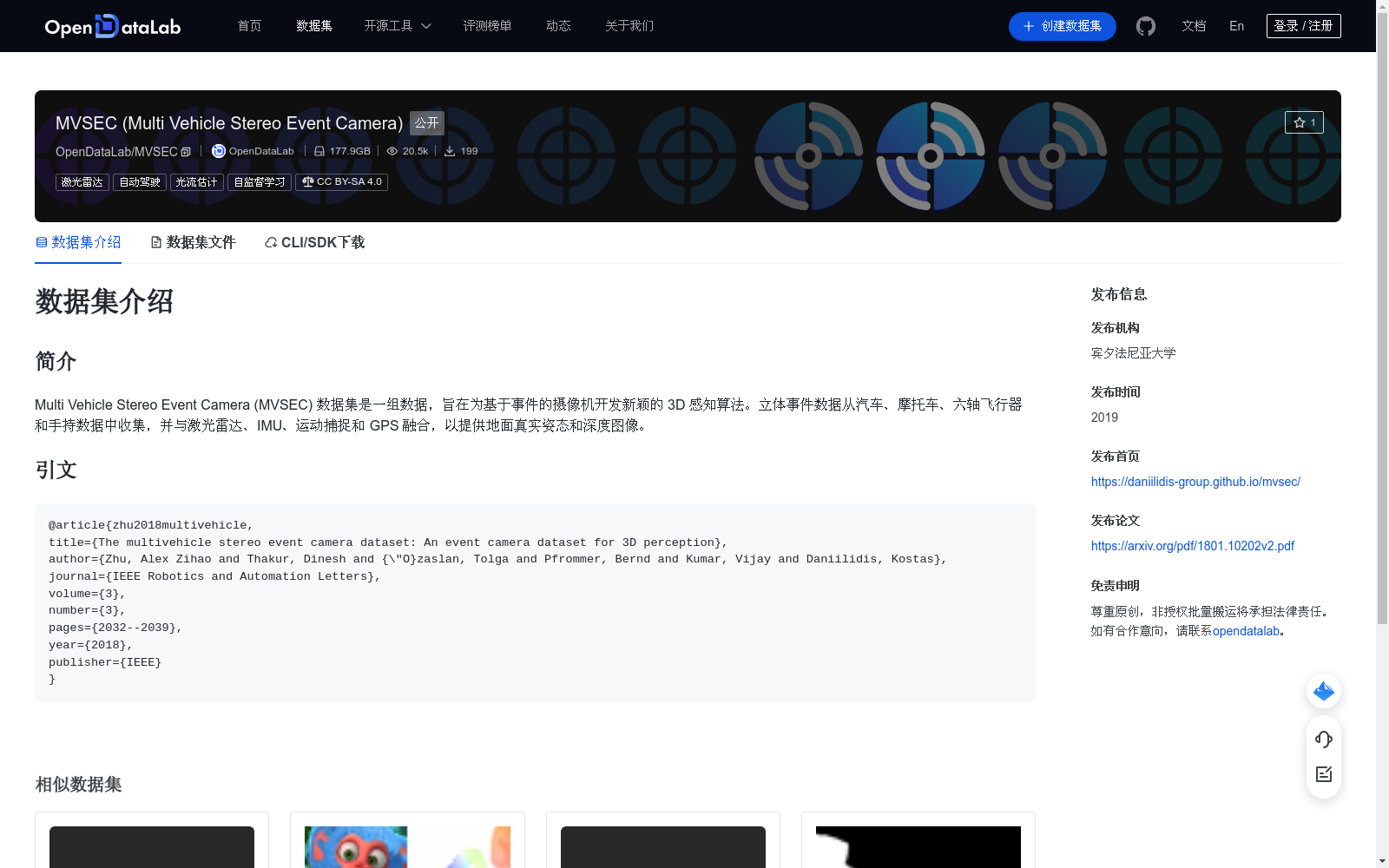
Task: Click the 登录/注册 button
Action: coord(1303,25)
